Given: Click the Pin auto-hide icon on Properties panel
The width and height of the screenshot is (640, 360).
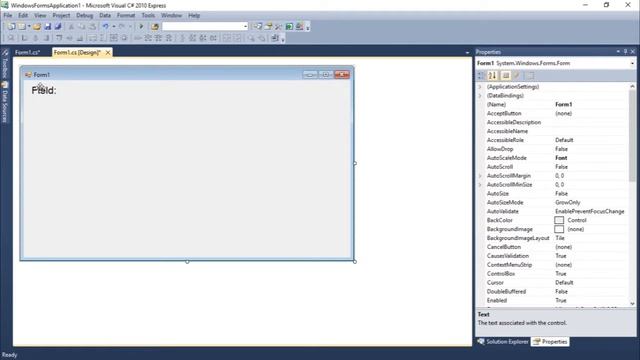Looking at the screenshot, I should [x=625, y=52].
